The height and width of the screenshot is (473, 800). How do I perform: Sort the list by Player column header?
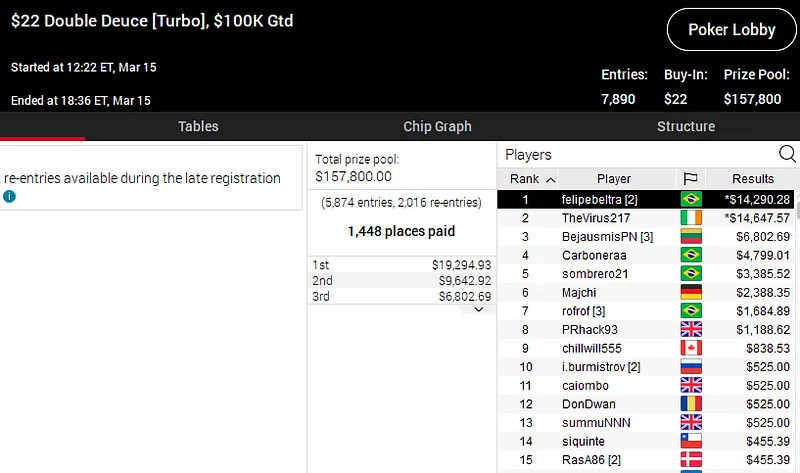click(x=614, y=179)
